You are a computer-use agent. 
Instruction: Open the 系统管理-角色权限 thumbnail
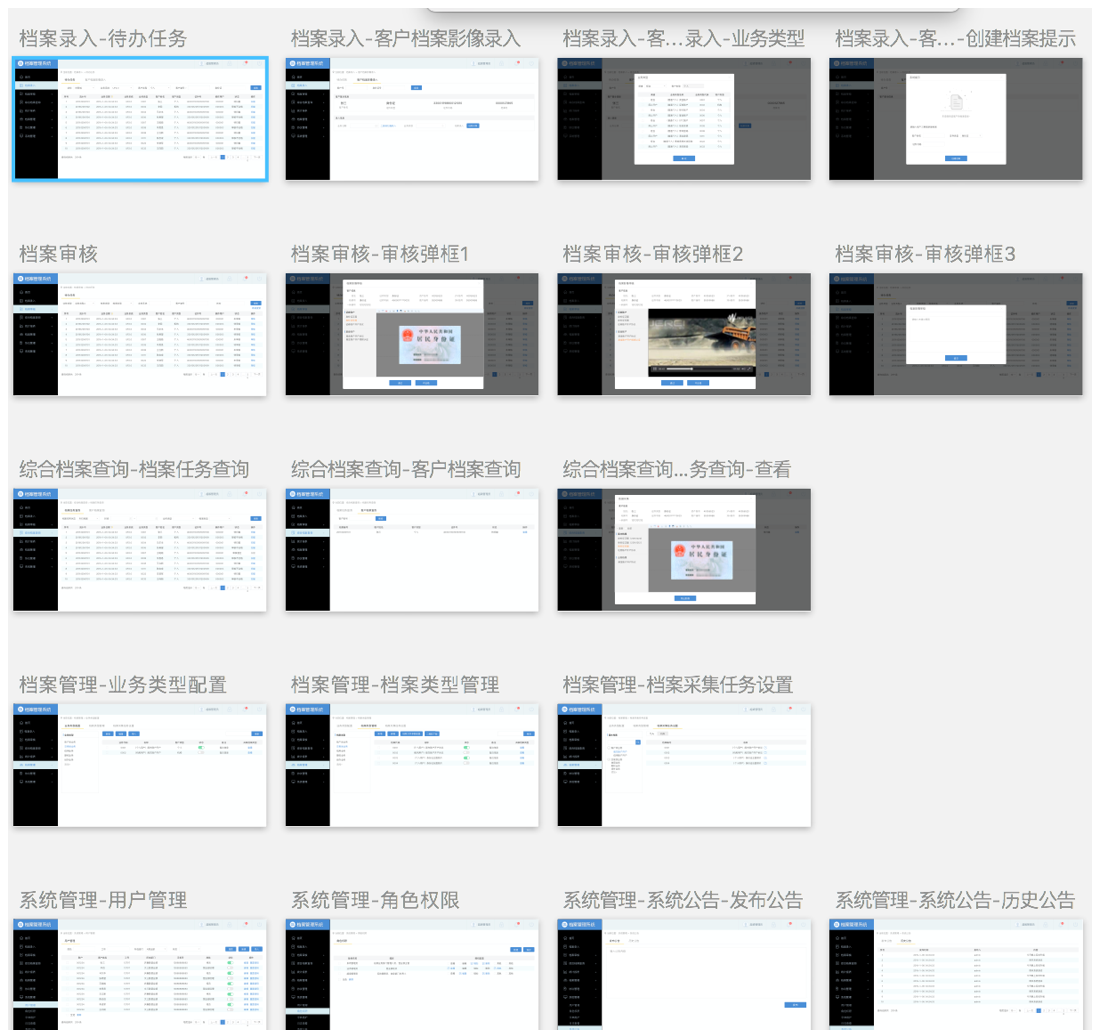click(x=412, y=975)
